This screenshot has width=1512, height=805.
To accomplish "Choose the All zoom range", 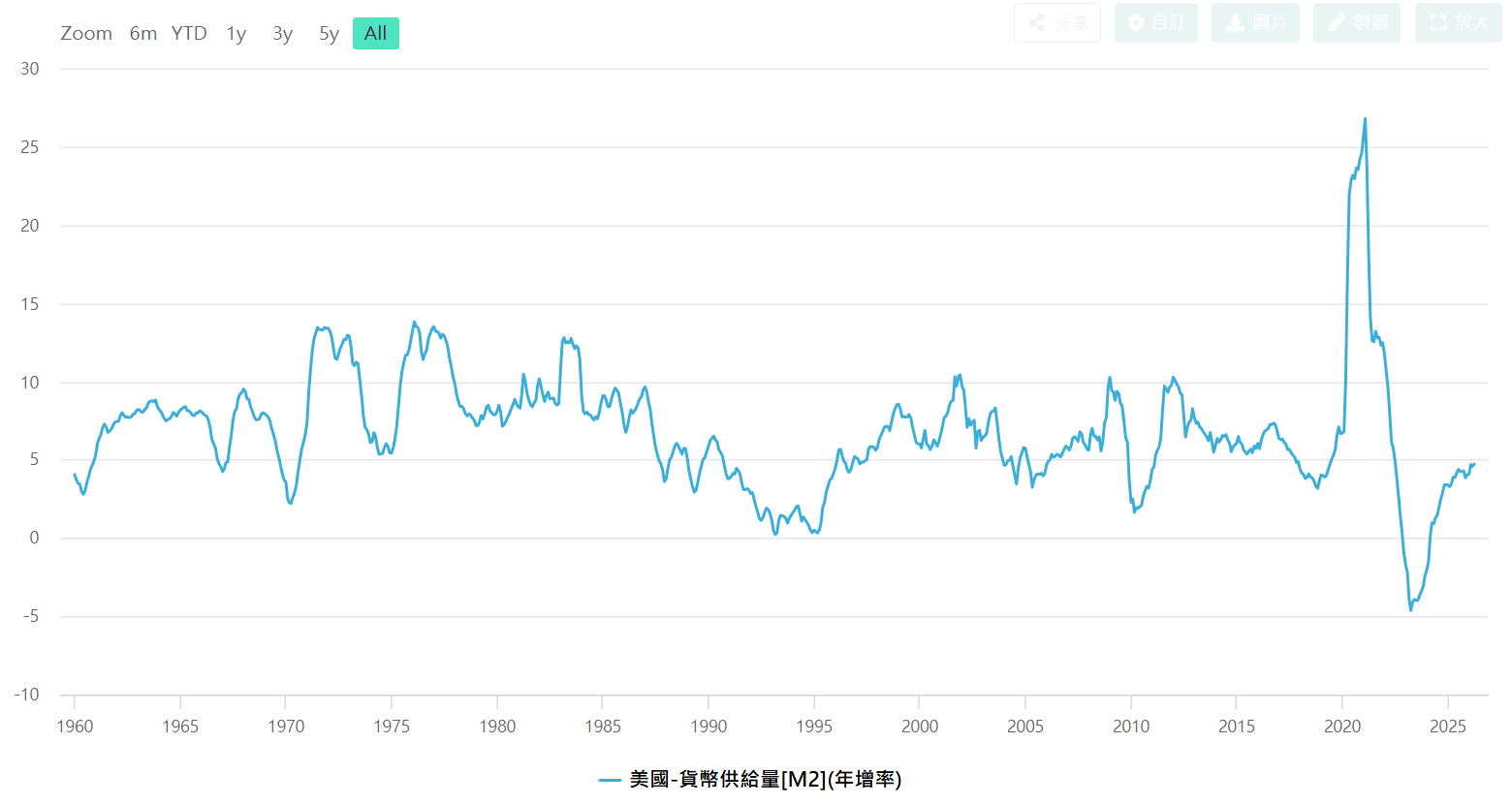I will (x=376, y=34).
